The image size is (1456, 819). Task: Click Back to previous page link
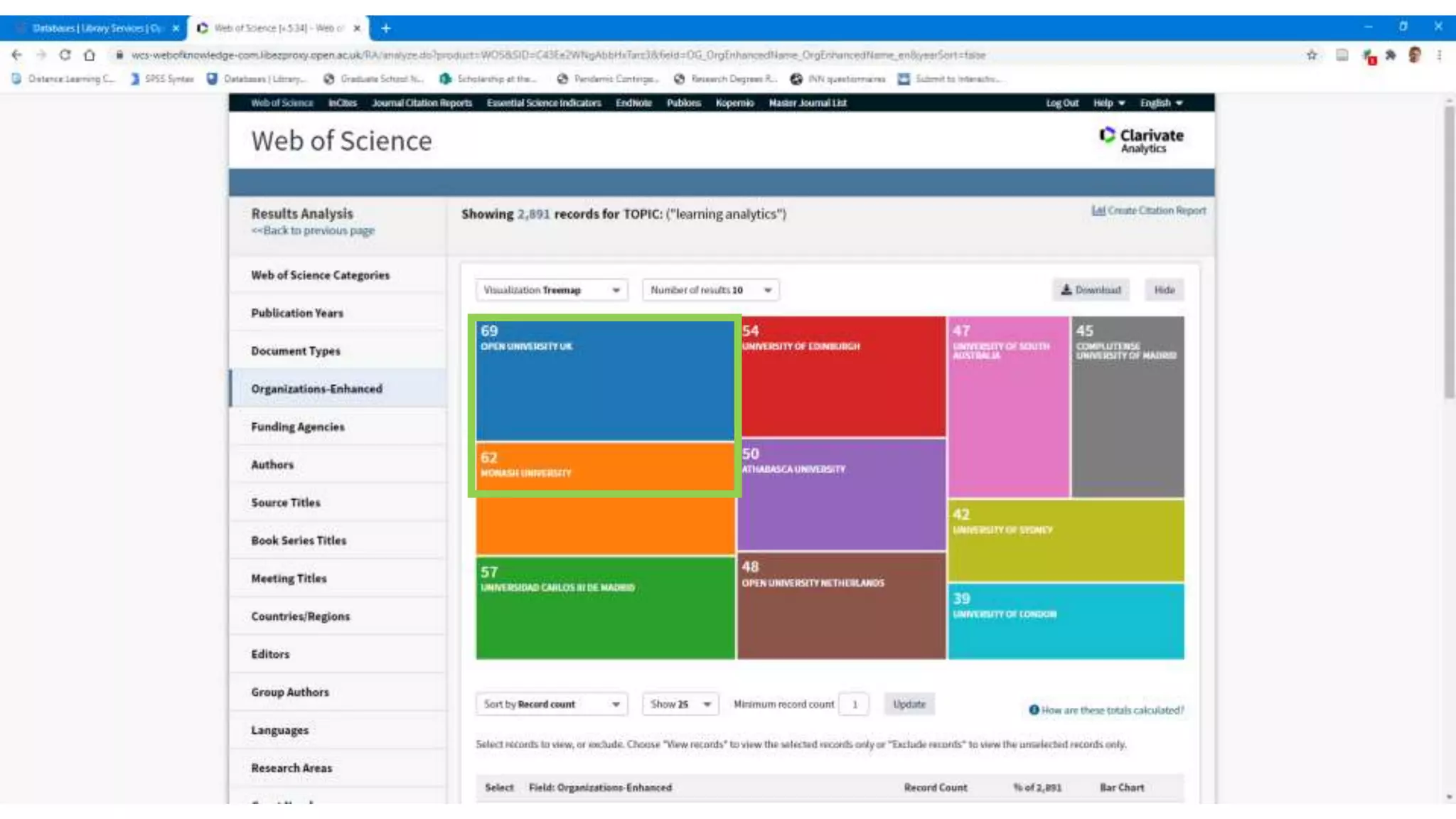(313, 230)
